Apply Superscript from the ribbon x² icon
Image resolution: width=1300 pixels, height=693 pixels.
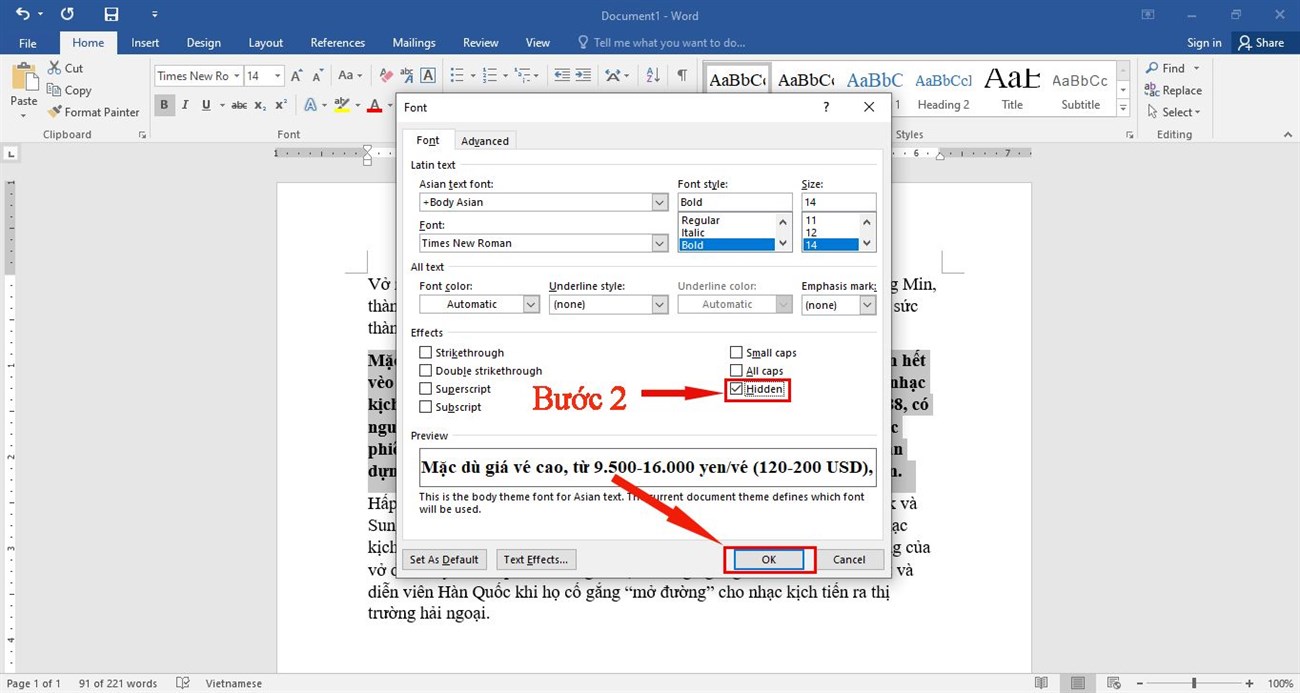pyautogui.click(x=280, y=105)
